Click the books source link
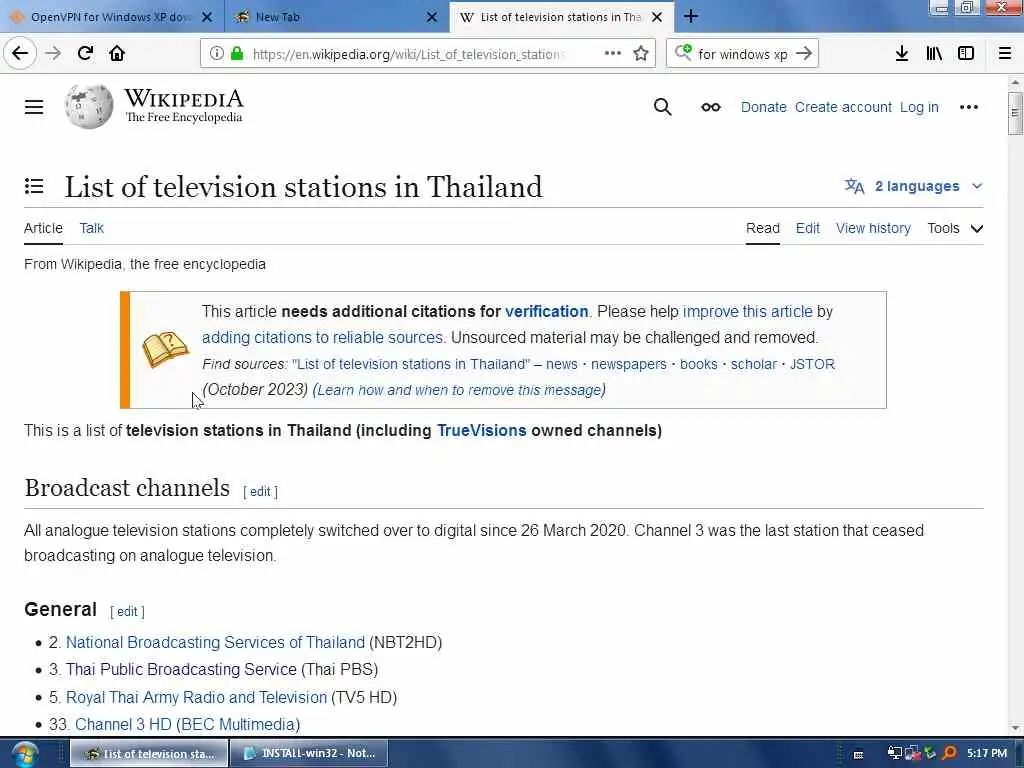The height and width of the screenshot is (768, 1024). [699, 364]
